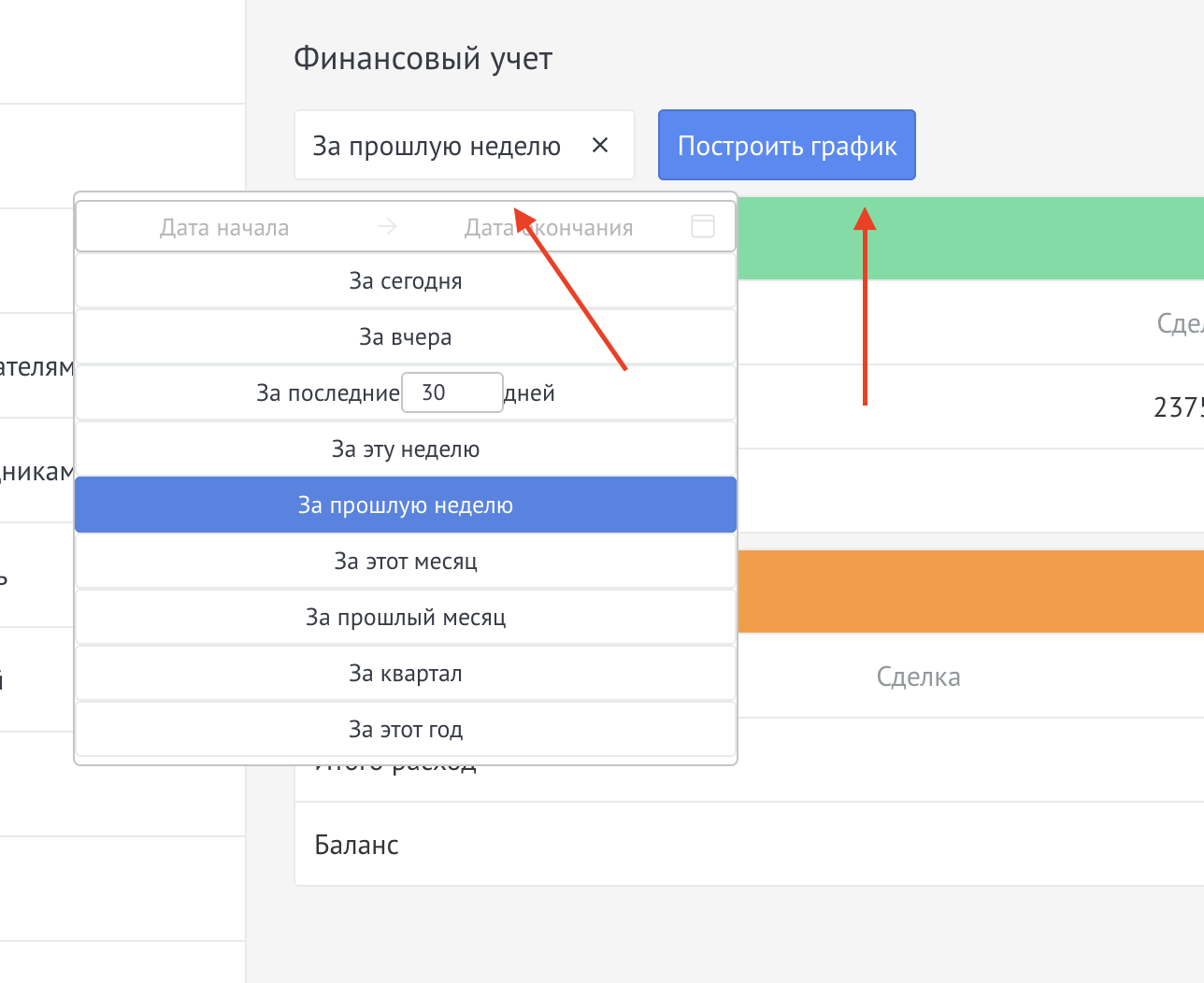This screenshot has height=983, width=1204.
Task: Select the За этот год option
Action: click(405, 730)
